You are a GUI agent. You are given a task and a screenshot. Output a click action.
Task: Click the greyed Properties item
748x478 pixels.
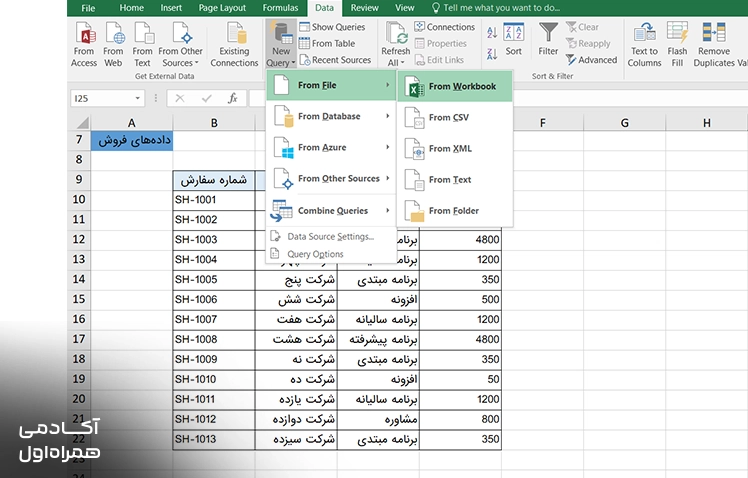pyautogui.click(x=441, y=43)
